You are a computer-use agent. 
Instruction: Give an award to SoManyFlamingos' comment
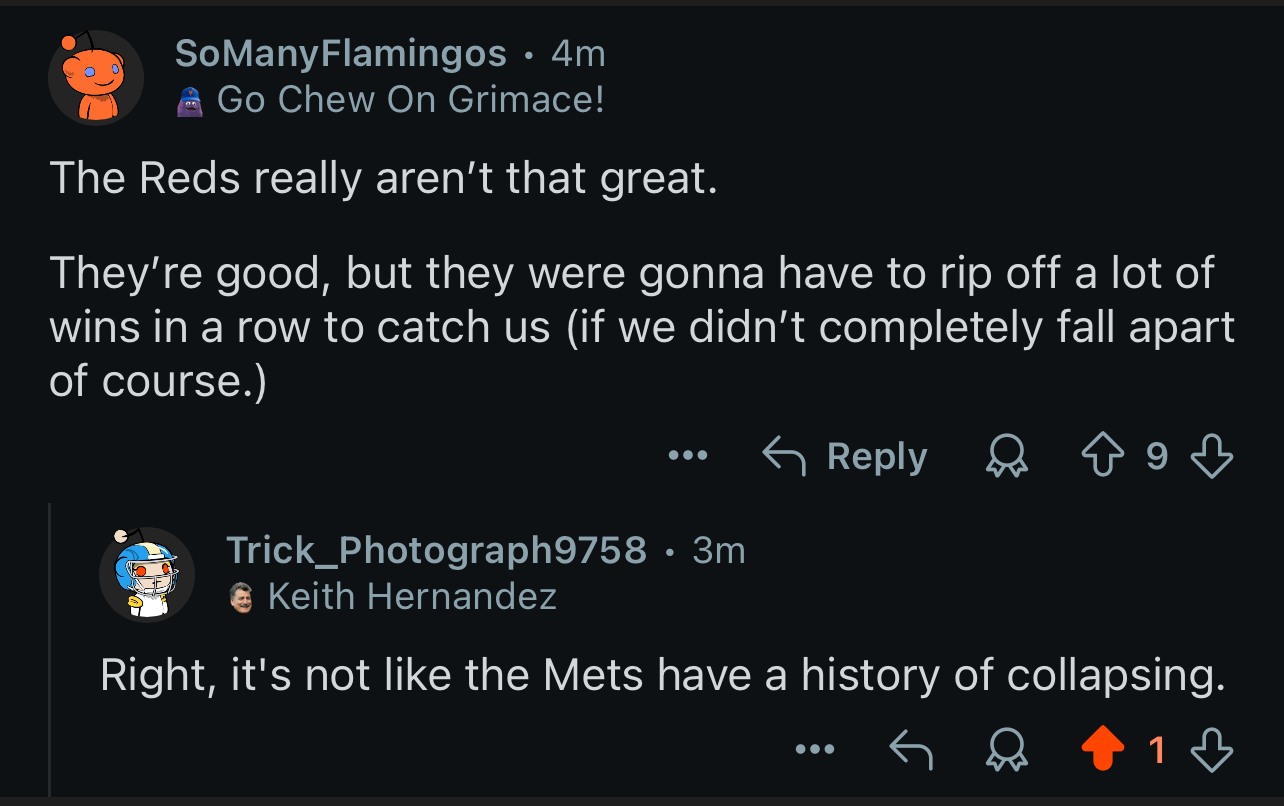coord(1007,457)
